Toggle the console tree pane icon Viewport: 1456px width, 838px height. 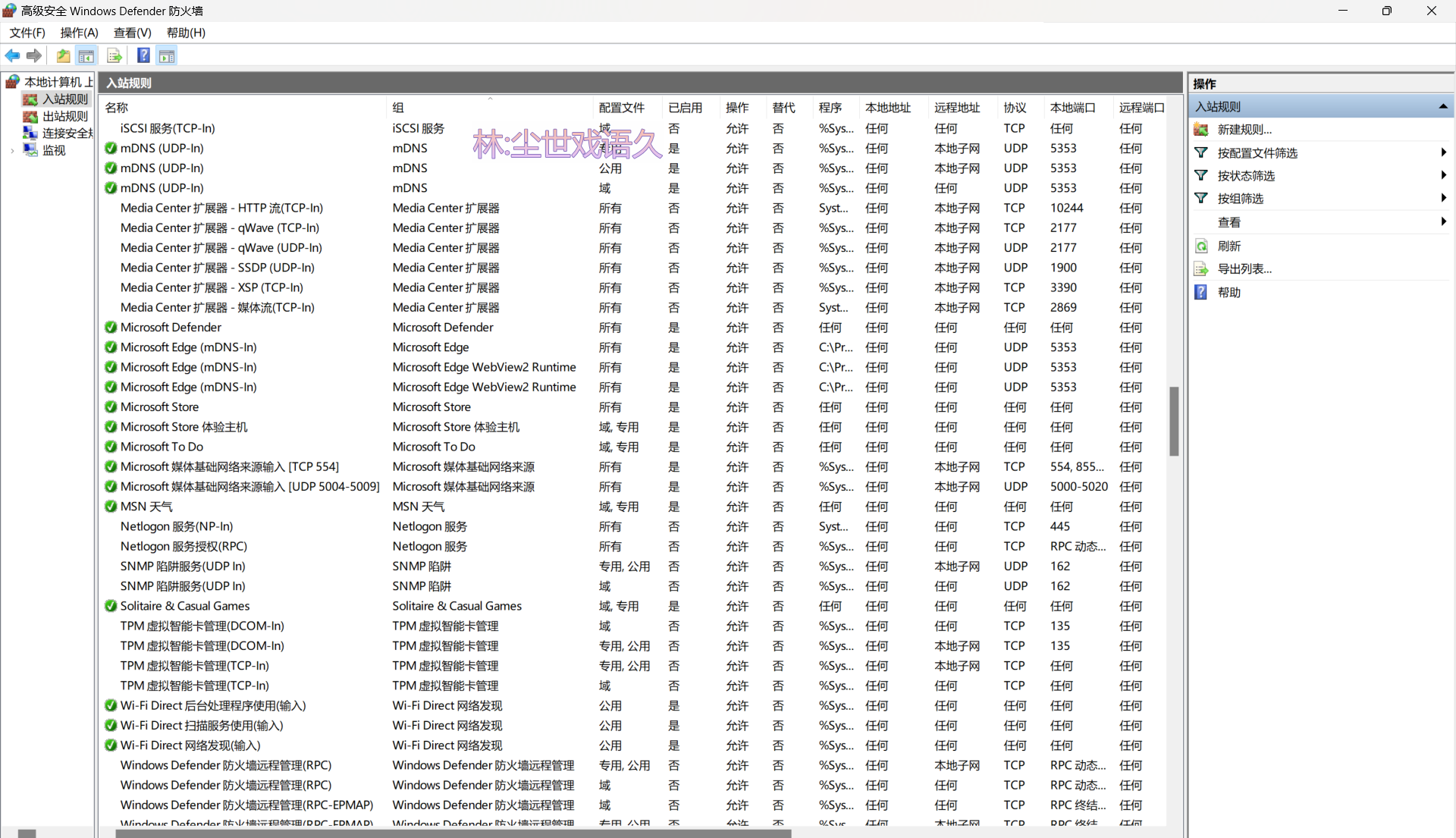tap(86, 55)
